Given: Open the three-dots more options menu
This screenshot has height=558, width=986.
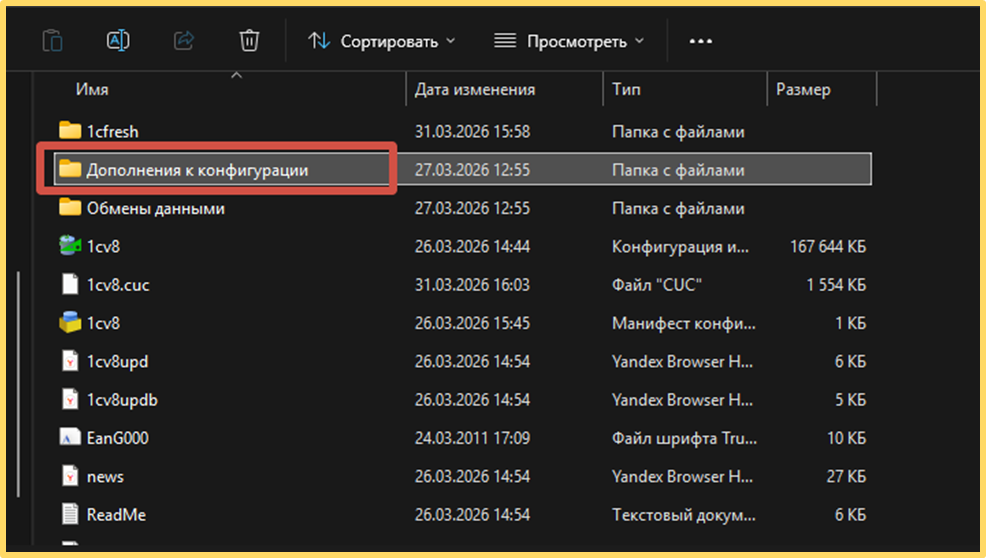Looking at the screenshot, I should pyautogui.click(x=701, y=42).
